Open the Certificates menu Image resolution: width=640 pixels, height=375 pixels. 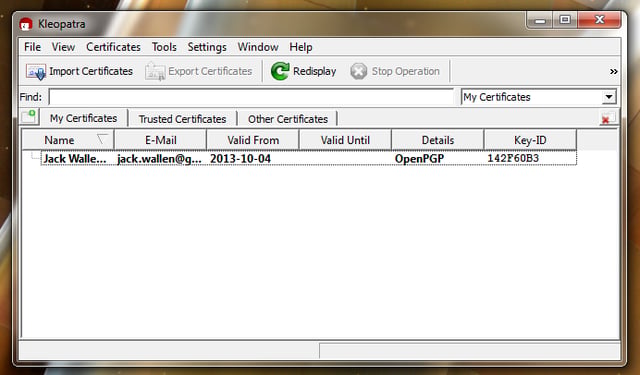tap(113, 47)
